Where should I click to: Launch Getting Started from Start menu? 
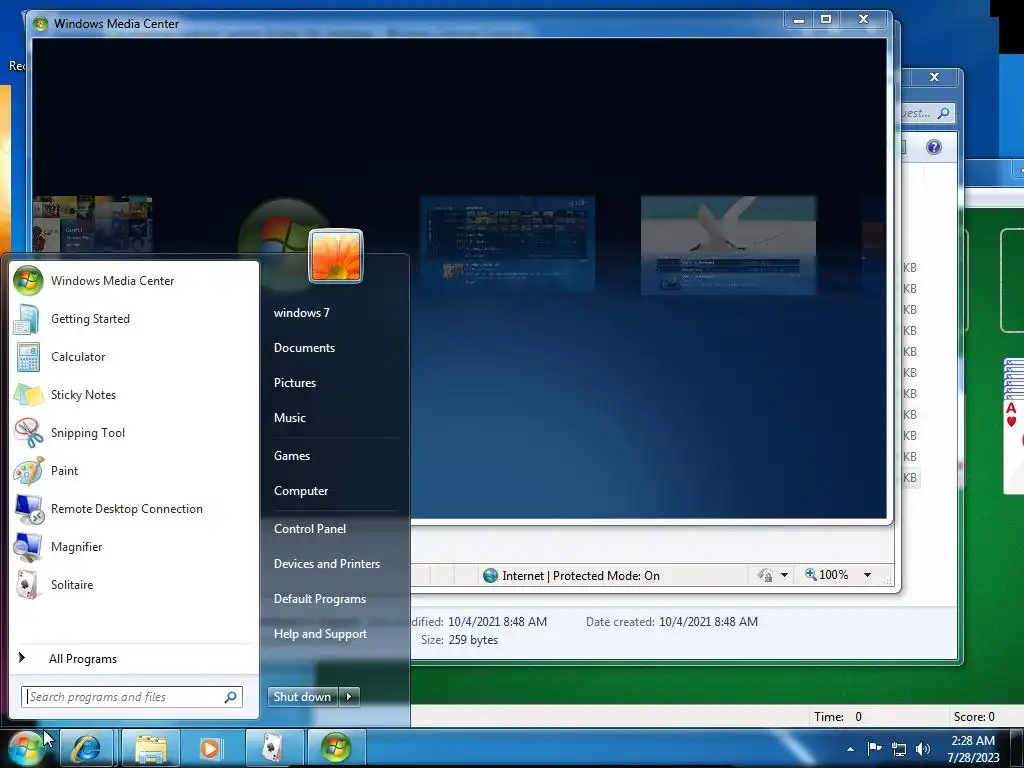tap(135, 319)
